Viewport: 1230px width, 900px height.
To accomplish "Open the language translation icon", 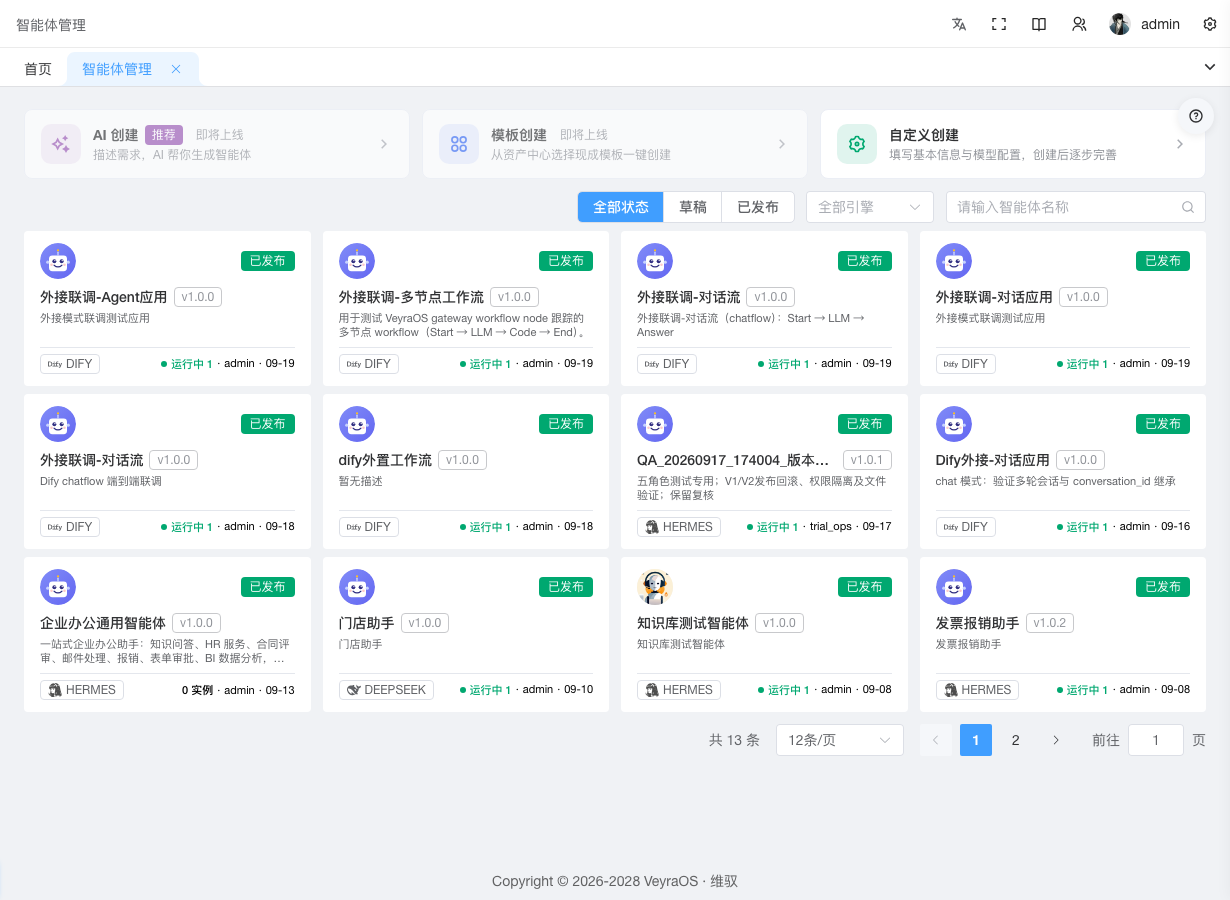I will pyautogui.click(x=959, y=24).
